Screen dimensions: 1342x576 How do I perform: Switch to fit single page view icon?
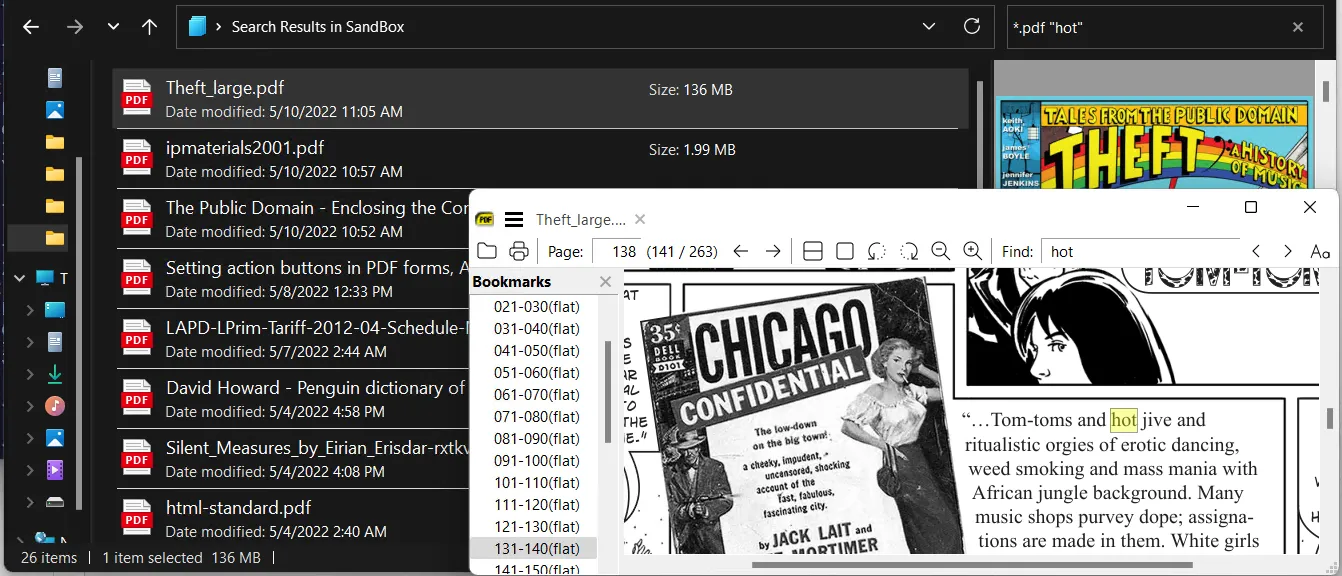click(x=845, y=251)
